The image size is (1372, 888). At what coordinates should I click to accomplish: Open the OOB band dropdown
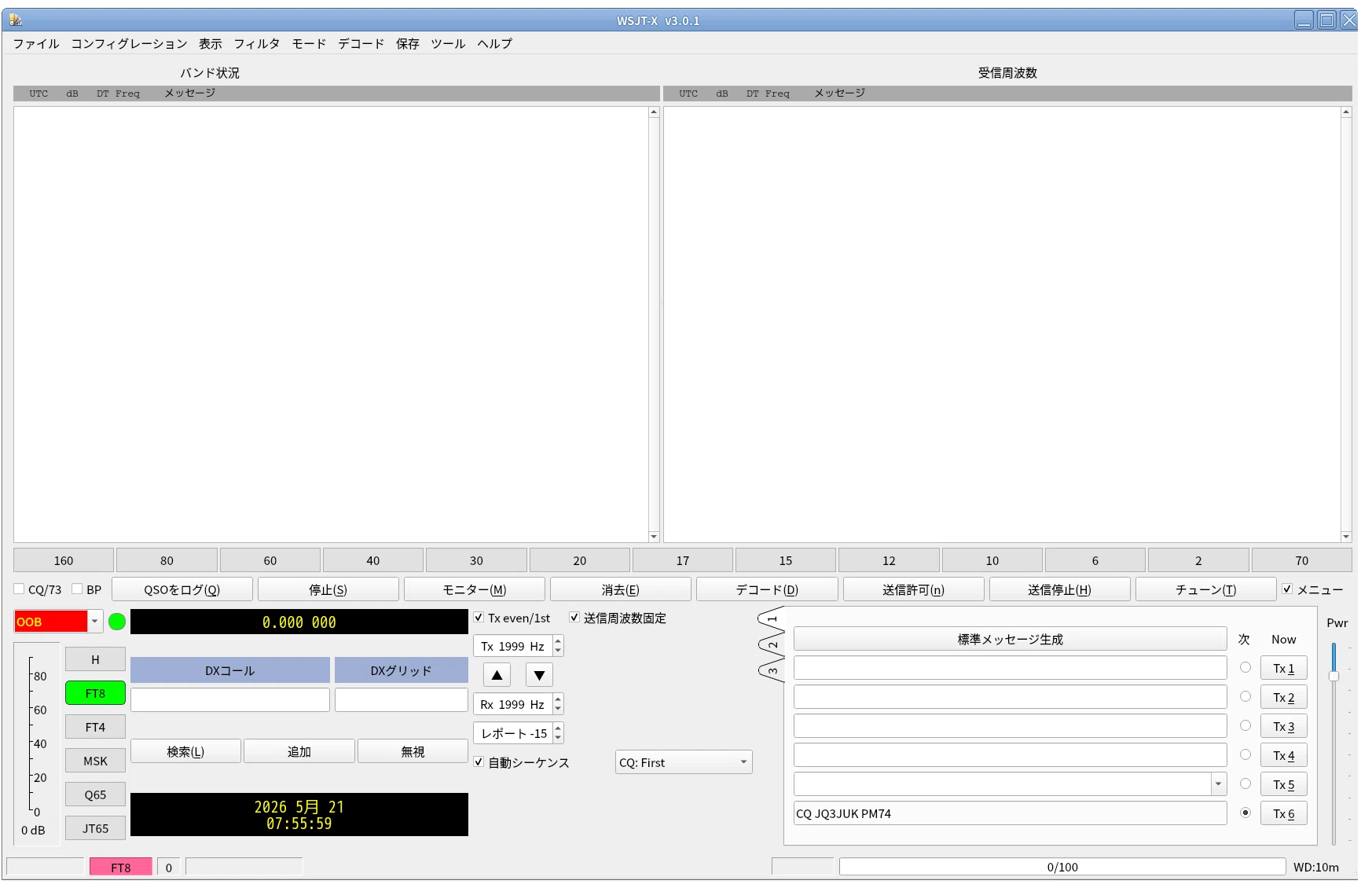click(95, 622)
